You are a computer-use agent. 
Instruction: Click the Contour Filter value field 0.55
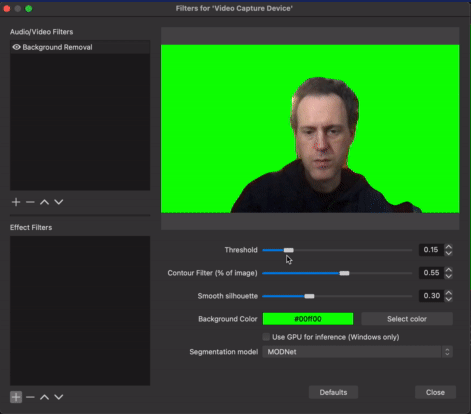(x=431, y=273)
